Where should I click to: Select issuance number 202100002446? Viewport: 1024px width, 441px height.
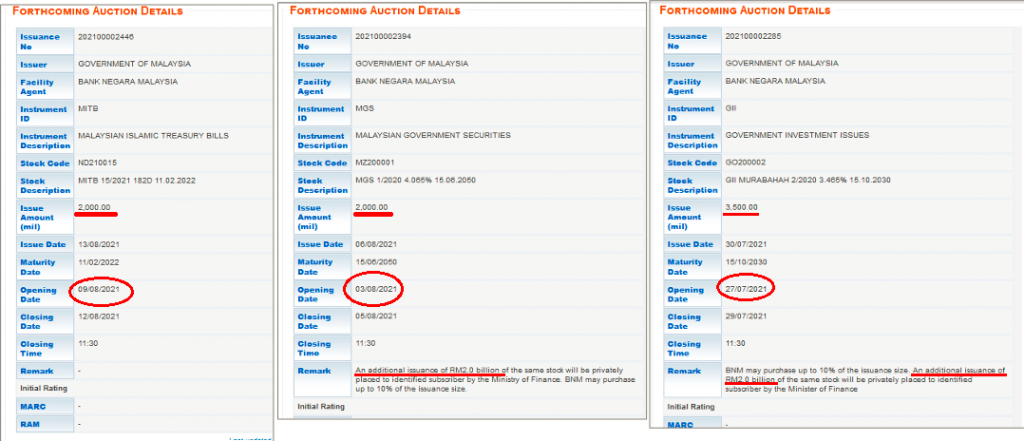click(x=106, y=37)
